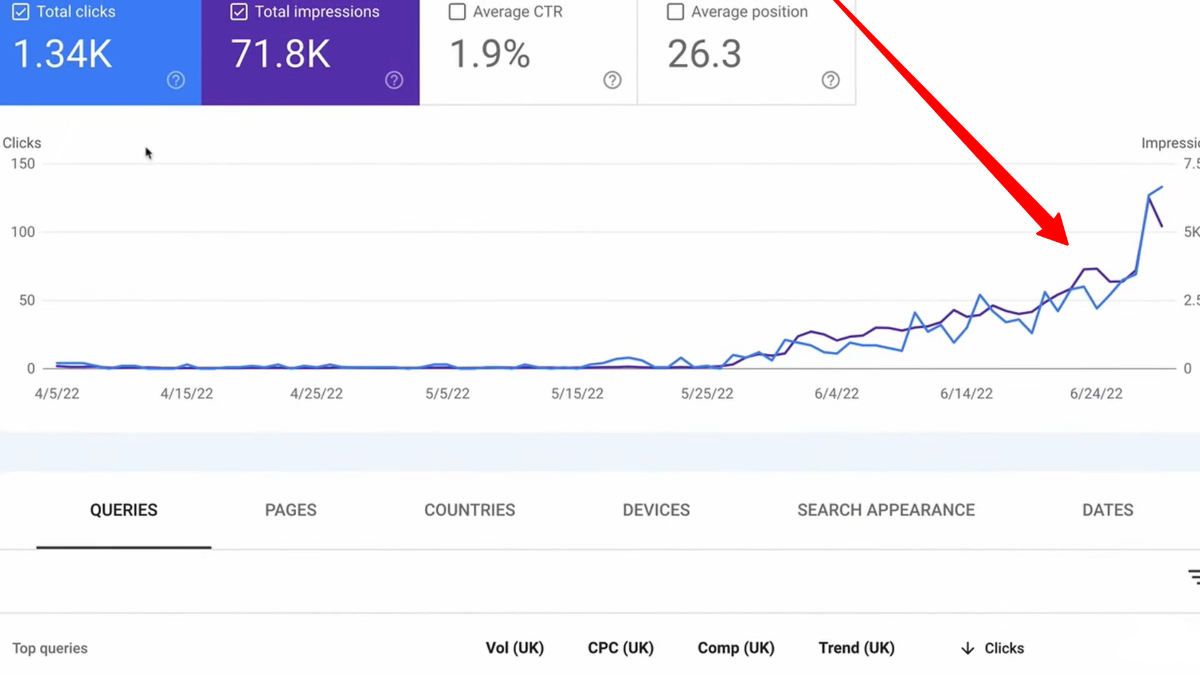Screen dimensions: 1200x675
Task: Click the 150 clicks axis label
Action: coord(21,164)
